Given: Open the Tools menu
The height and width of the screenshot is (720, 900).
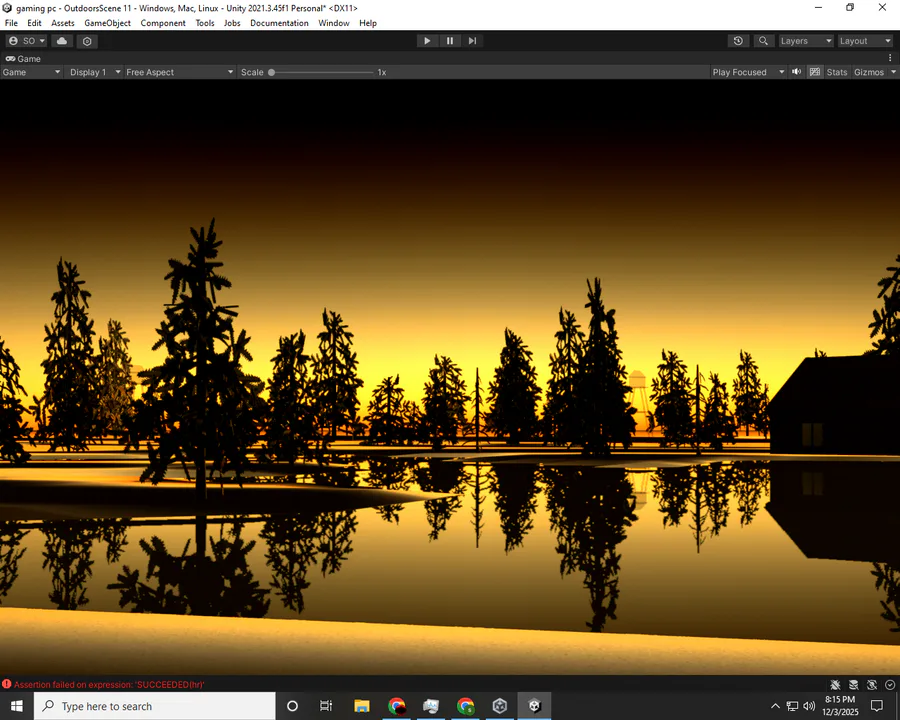Looking at the screenshot, I should pos(204,23).
